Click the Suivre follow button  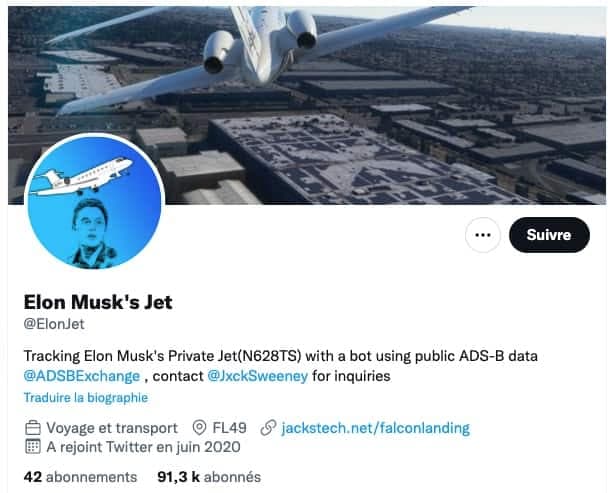coord(549,235)
